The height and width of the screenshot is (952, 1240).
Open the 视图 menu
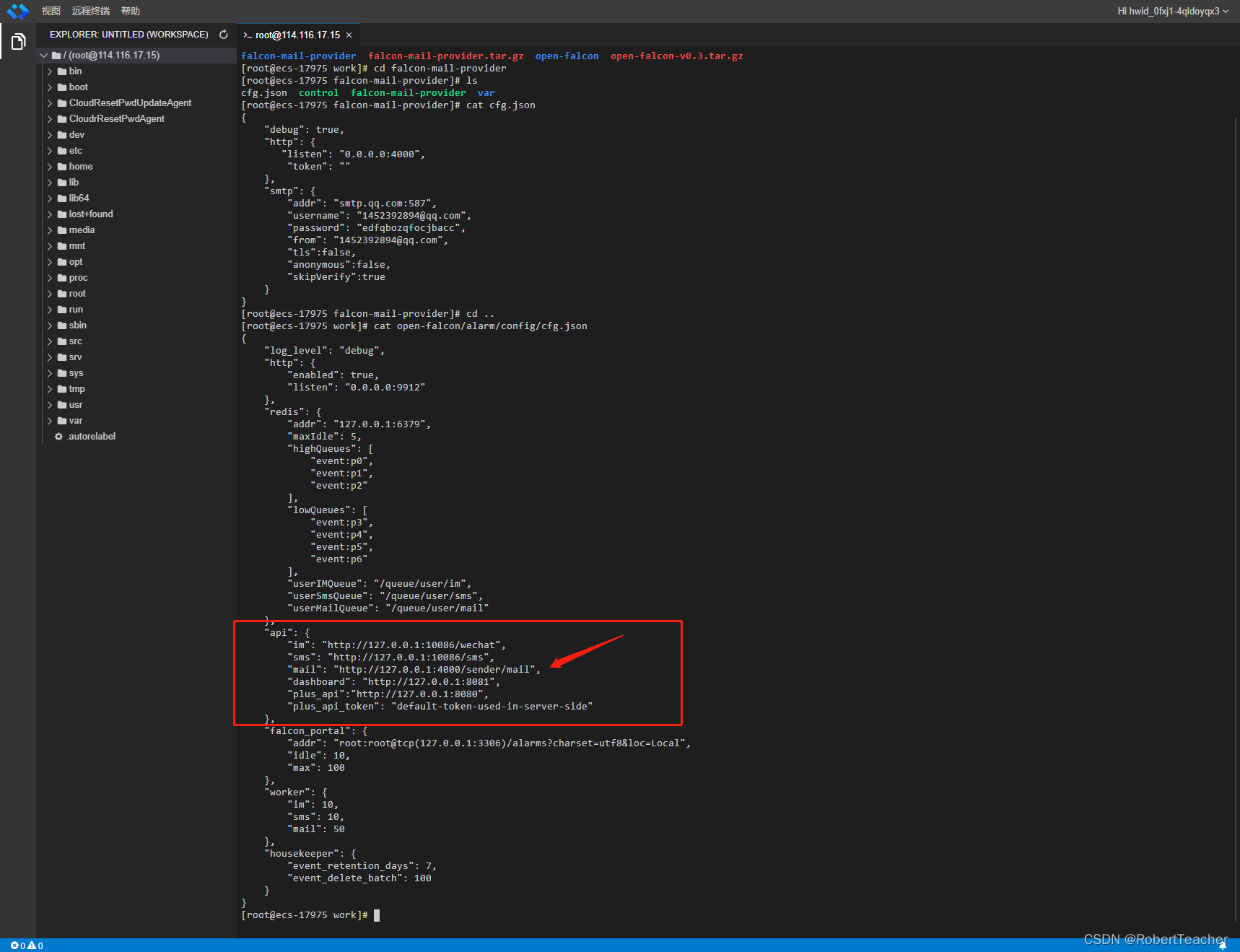tap(51, 11)
